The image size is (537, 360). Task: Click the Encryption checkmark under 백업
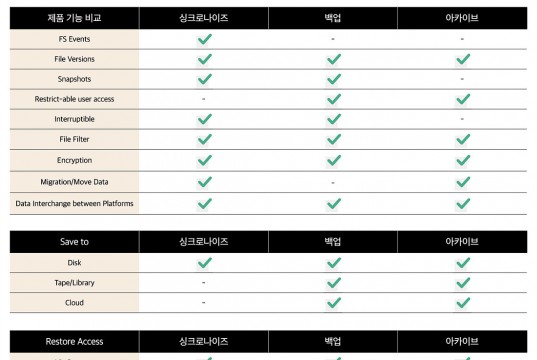point(334,160)
